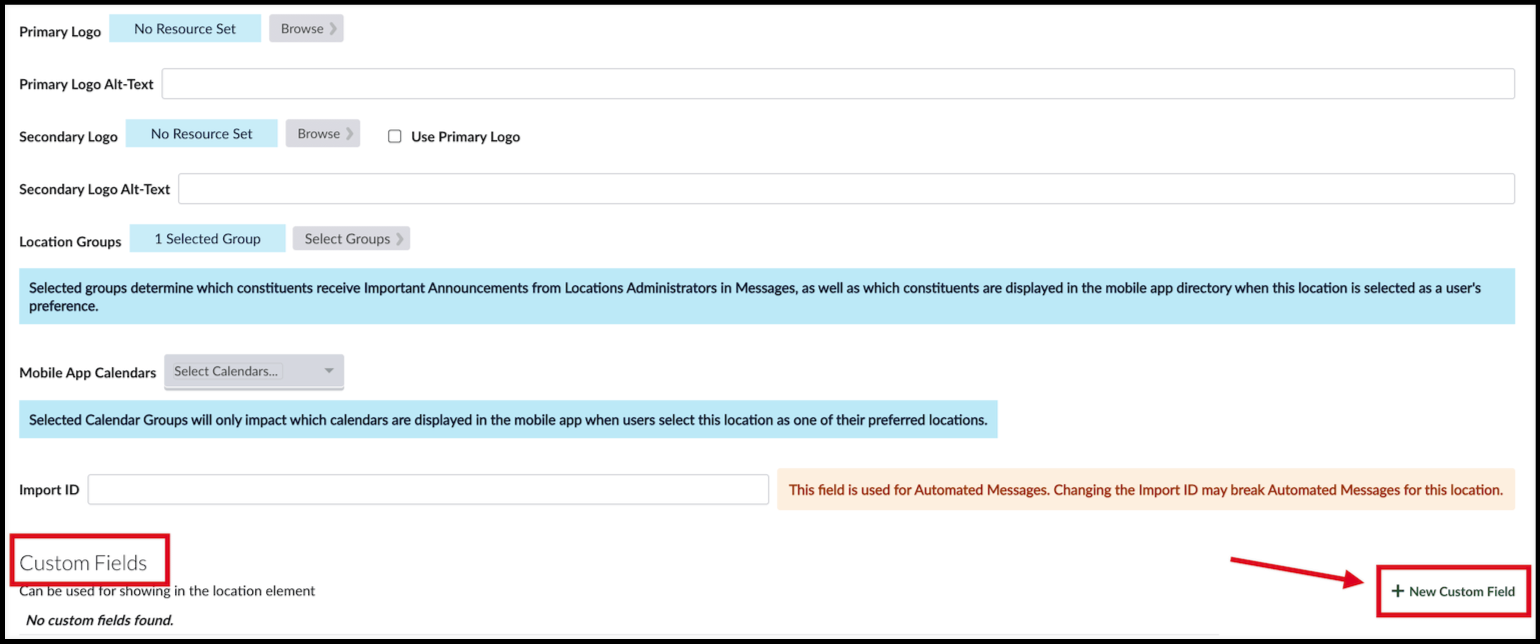Screen dimensions: 1540x644
Task: Enable Use Primary Logo checkbox
Action: pyautogui.click(x=395, y=136)
